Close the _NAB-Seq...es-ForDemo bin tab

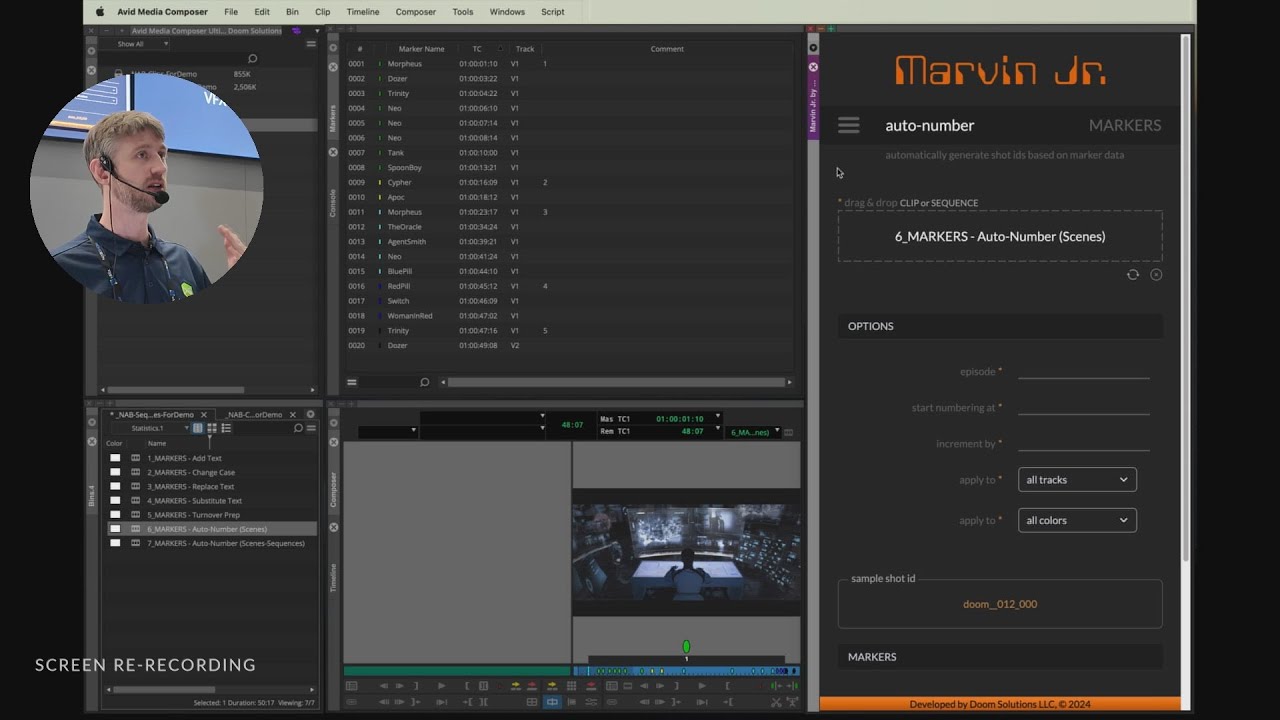pyautogui.click(x=204, y=415)
